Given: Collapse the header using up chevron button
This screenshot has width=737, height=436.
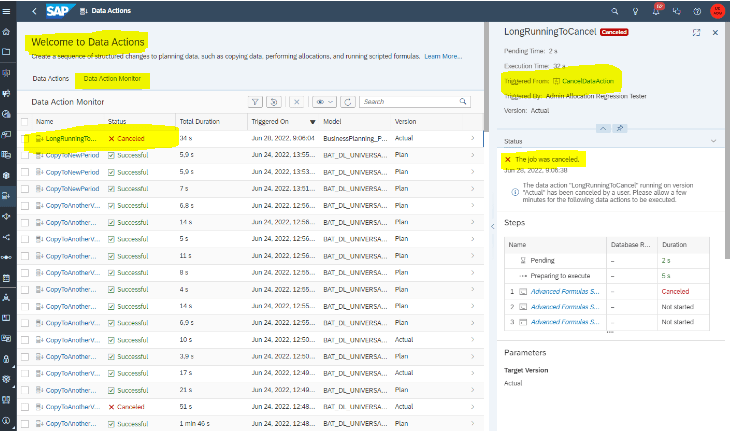Looking at the screenshot, I should tap(603, 128).
